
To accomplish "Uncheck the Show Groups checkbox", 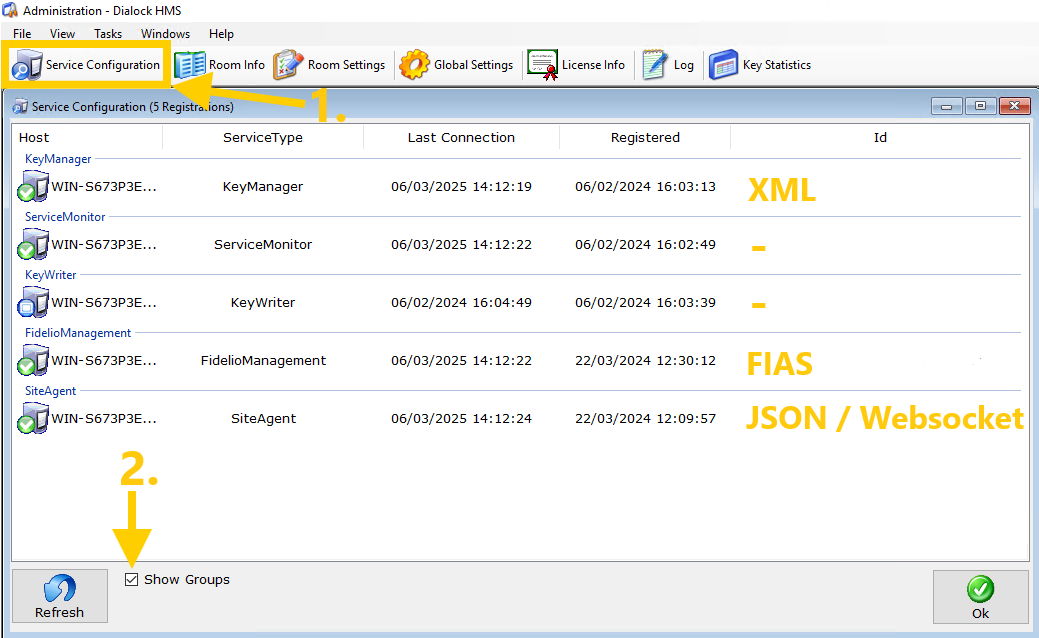I will (x=132, y=580).
